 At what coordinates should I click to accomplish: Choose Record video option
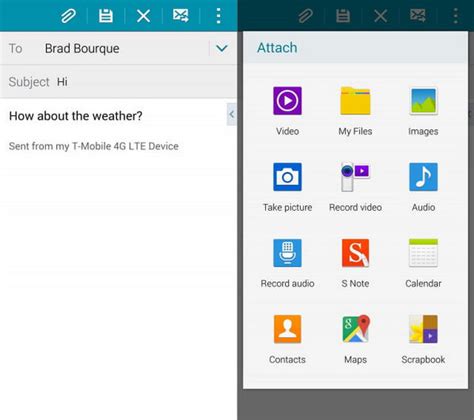pos(355,187)
